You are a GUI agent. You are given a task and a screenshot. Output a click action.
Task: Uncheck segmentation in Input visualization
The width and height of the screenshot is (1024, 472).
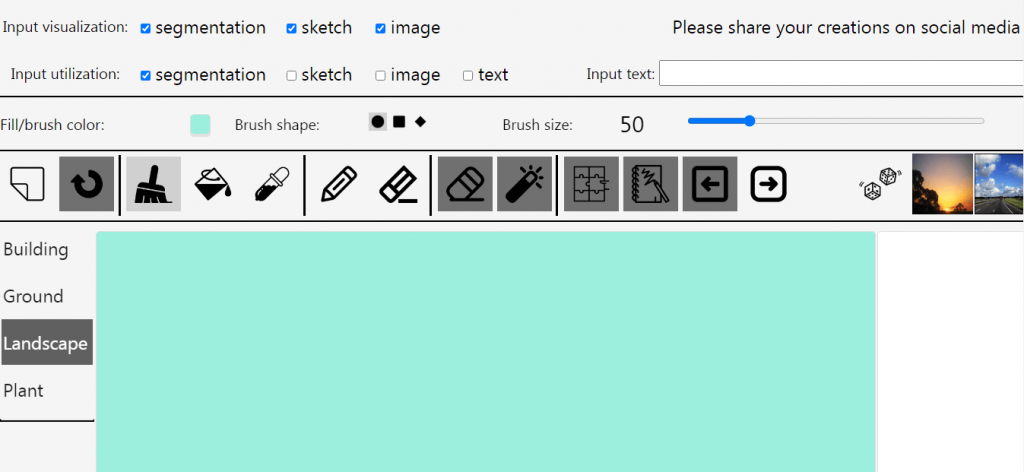[146, 29]
